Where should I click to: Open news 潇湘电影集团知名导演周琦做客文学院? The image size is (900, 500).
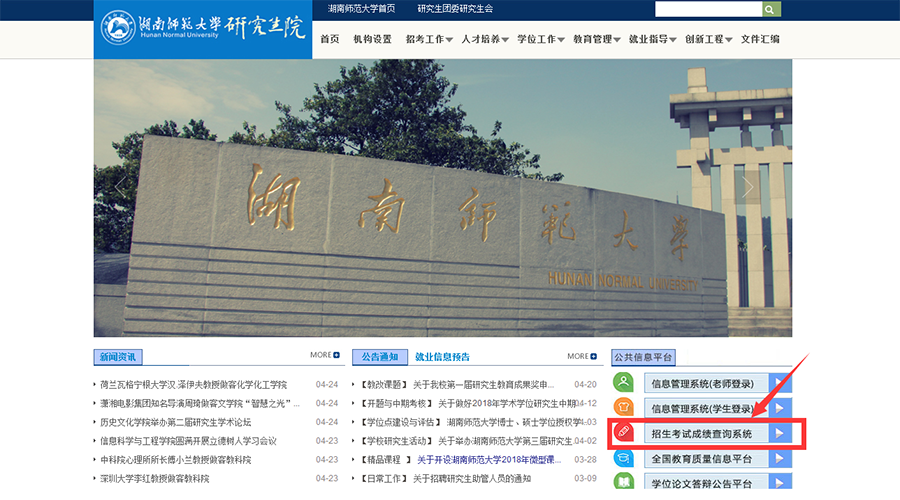pos(200,404)
